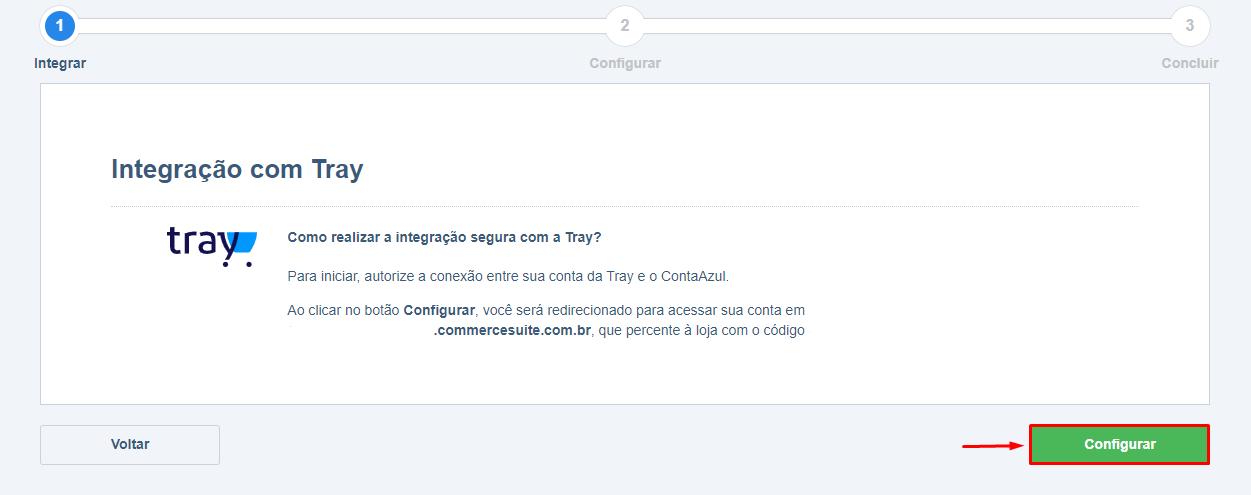Click 'Como realizar a integração segura' question
Image resolution: width=1251 pixels, height=495 pixels.
pos(444,237)
